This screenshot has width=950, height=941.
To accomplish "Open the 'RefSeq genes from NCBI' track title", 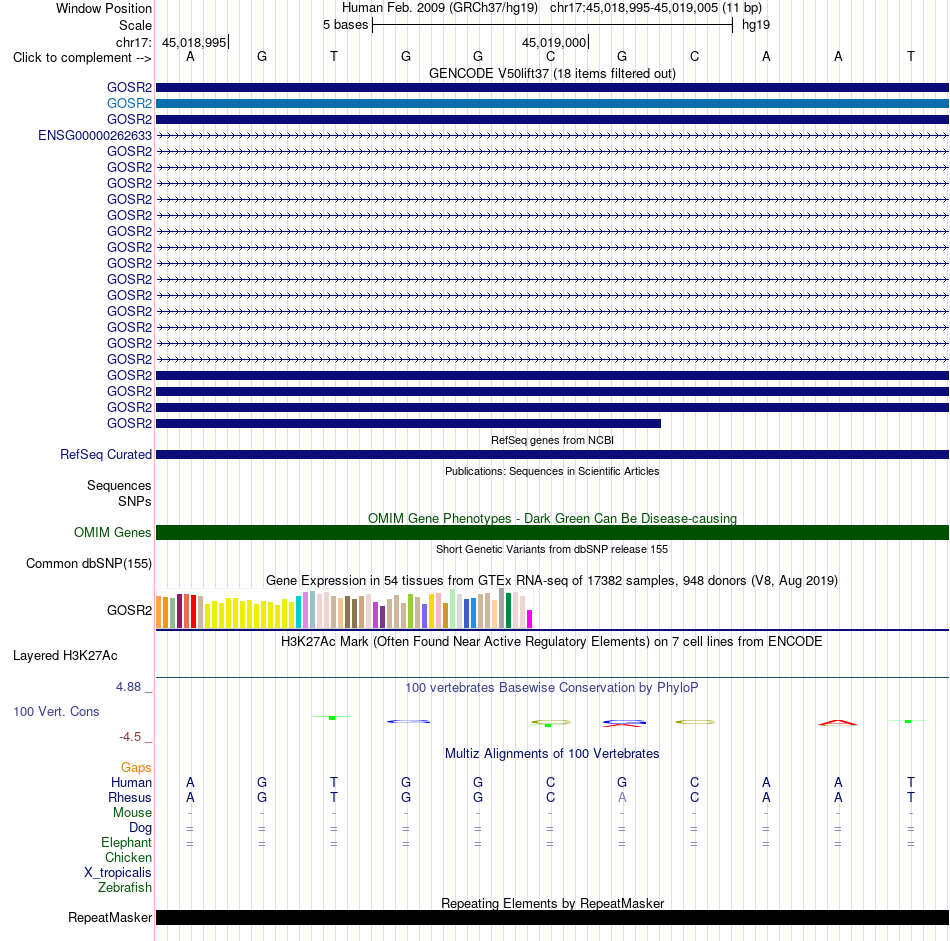I will pyautogui.click(x=552, y=441).
